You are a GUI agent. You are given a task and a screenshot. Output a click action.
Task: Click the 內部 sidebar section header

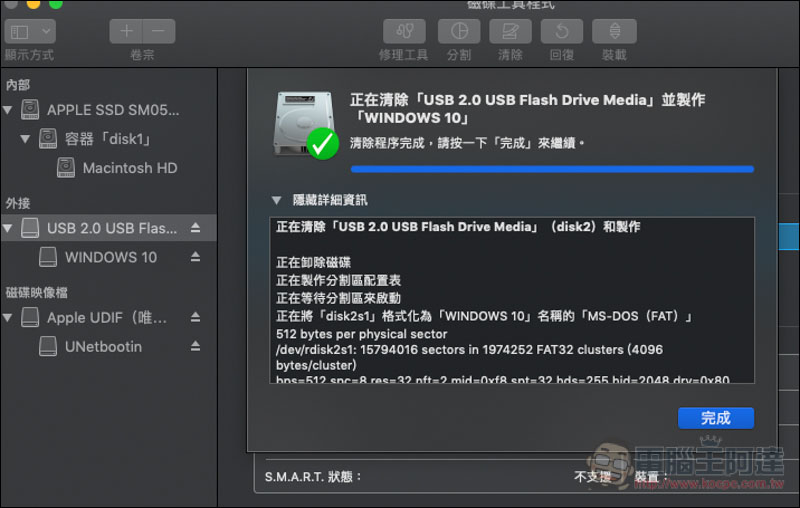[x=18, y=85]
